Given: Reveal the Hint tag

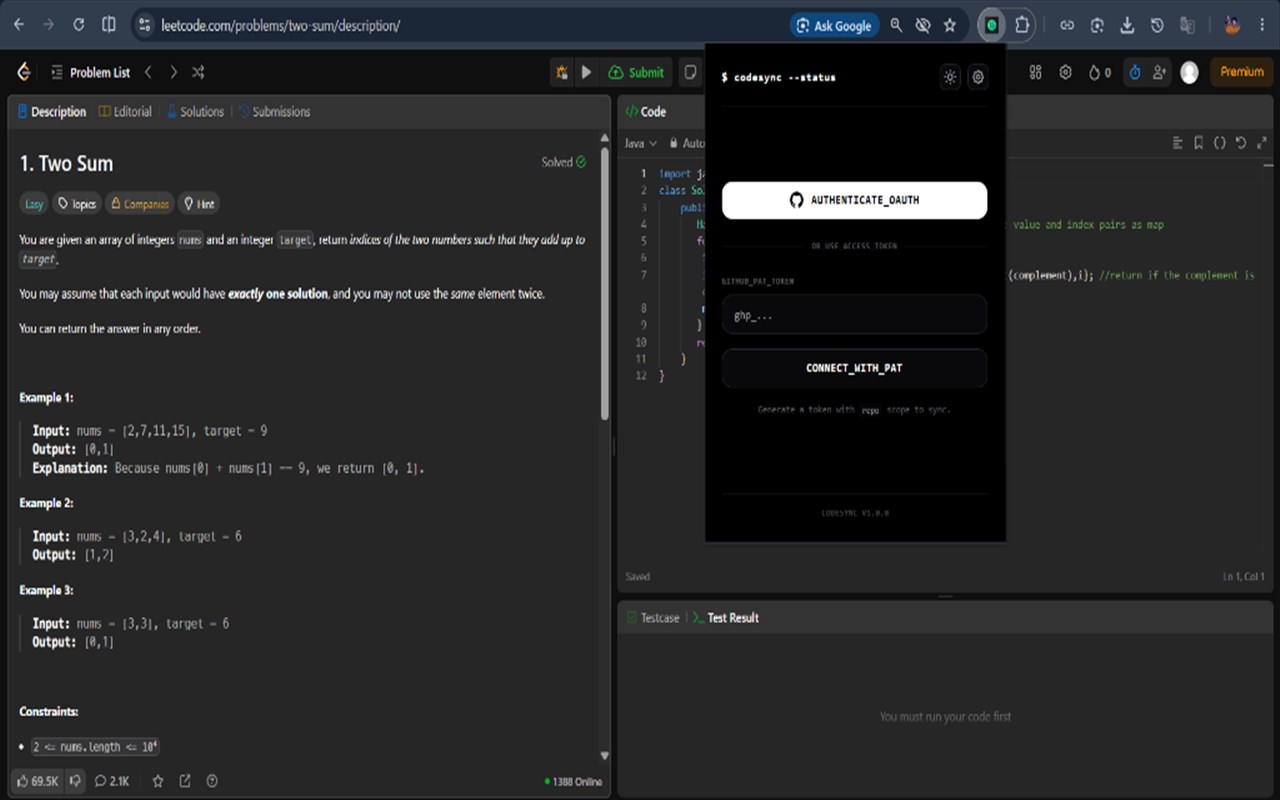Looking at the screenshot, I should 199,204.
